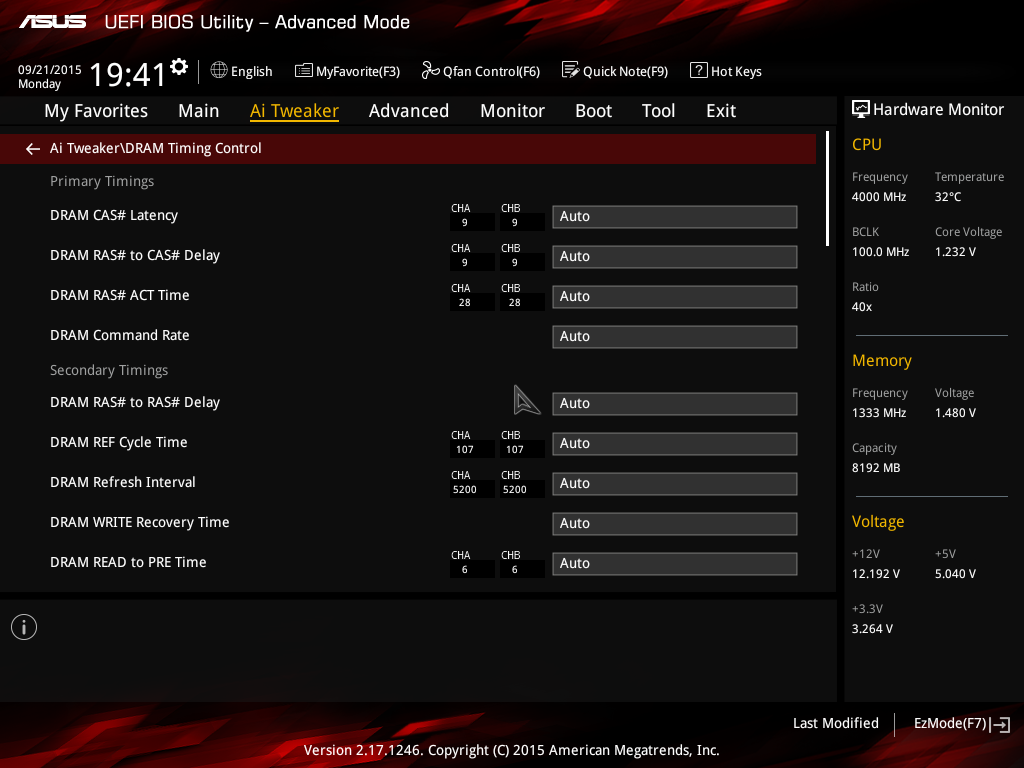1024x768 pixels.
Task: Click the +3.3V reading 3.264 V
Action: (872, 628)
